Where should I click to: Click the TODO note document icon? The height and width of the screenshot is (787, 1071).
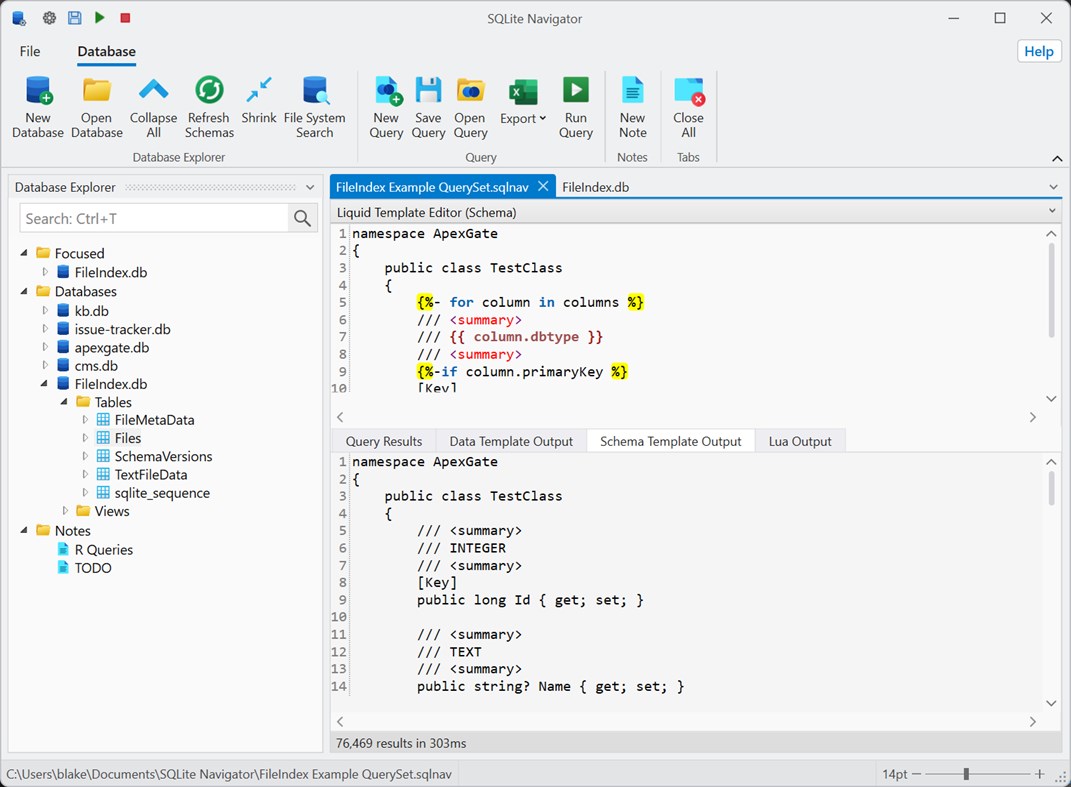coord(63,568)
